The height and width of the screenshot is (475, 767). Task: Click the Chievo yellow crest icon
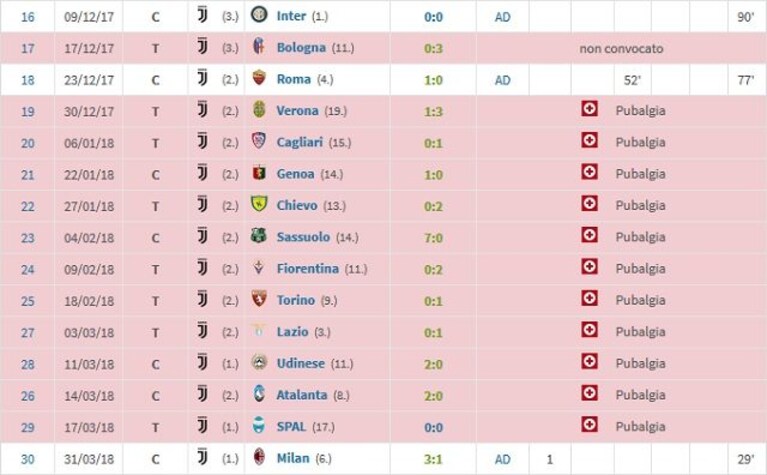259,204
